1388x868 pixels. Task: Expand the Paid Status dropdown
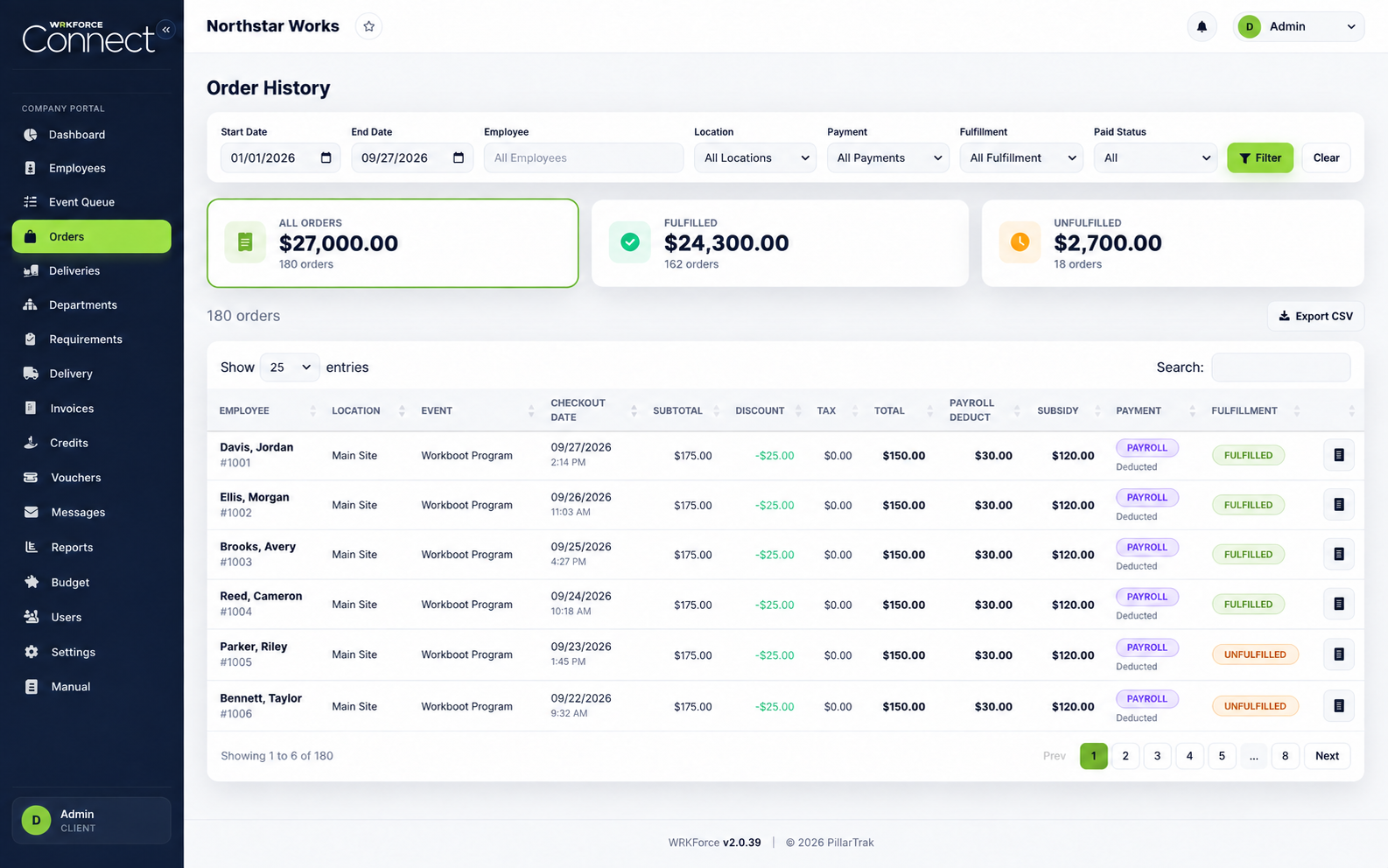point(1155,157)
